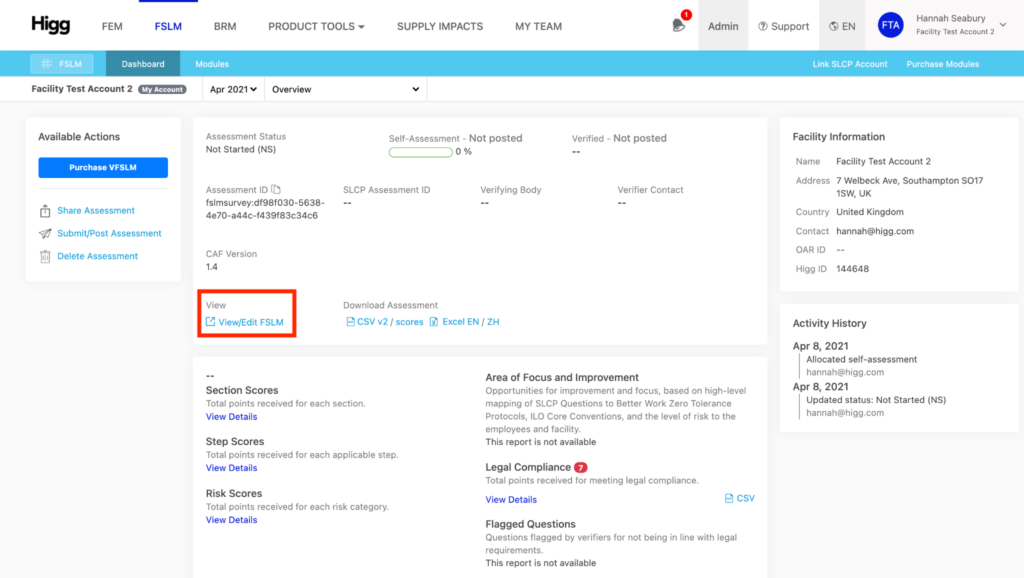
Task: Go to the BRM tab
Action: click(225, 26)
